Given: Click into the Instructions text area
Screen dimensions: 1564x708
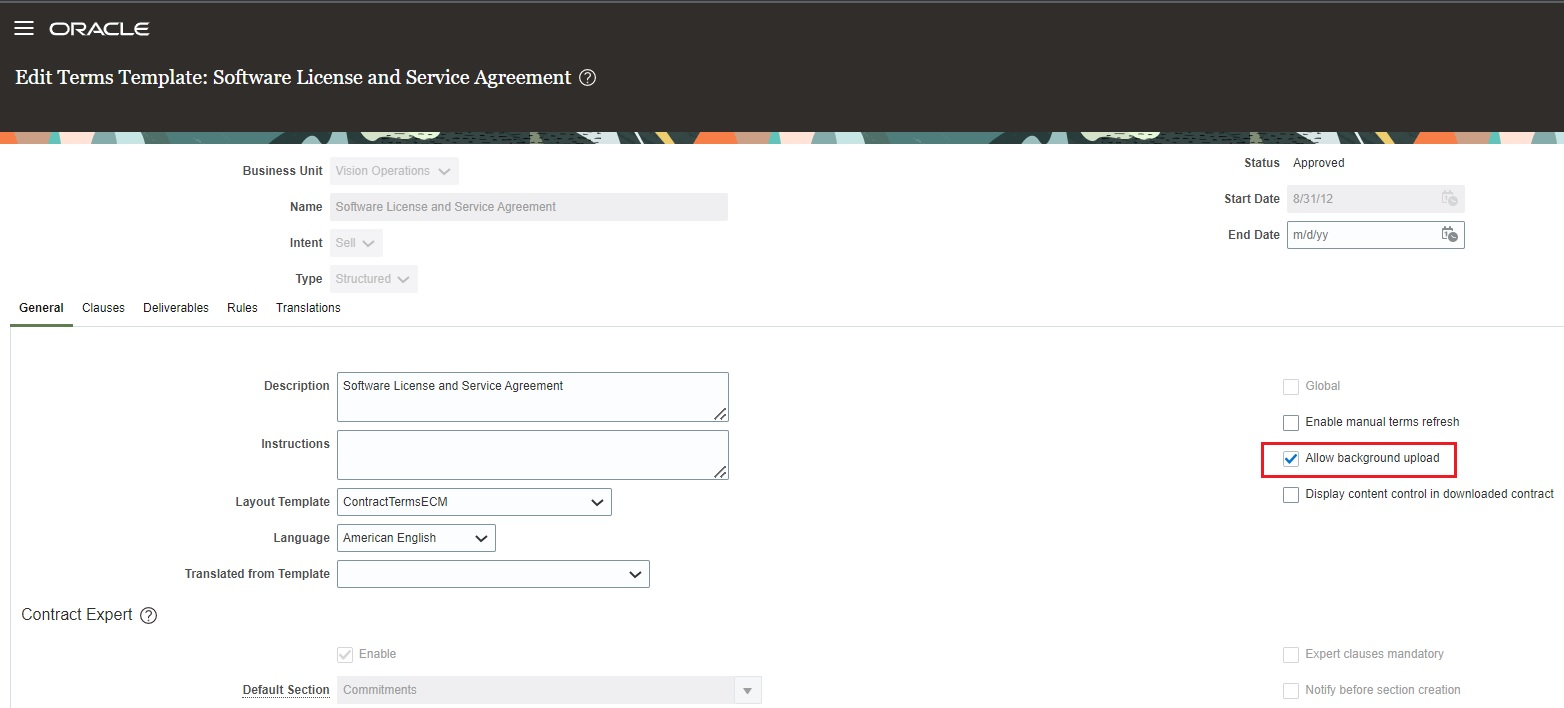Looking at the screenshot, I should [x=532, y=455].
